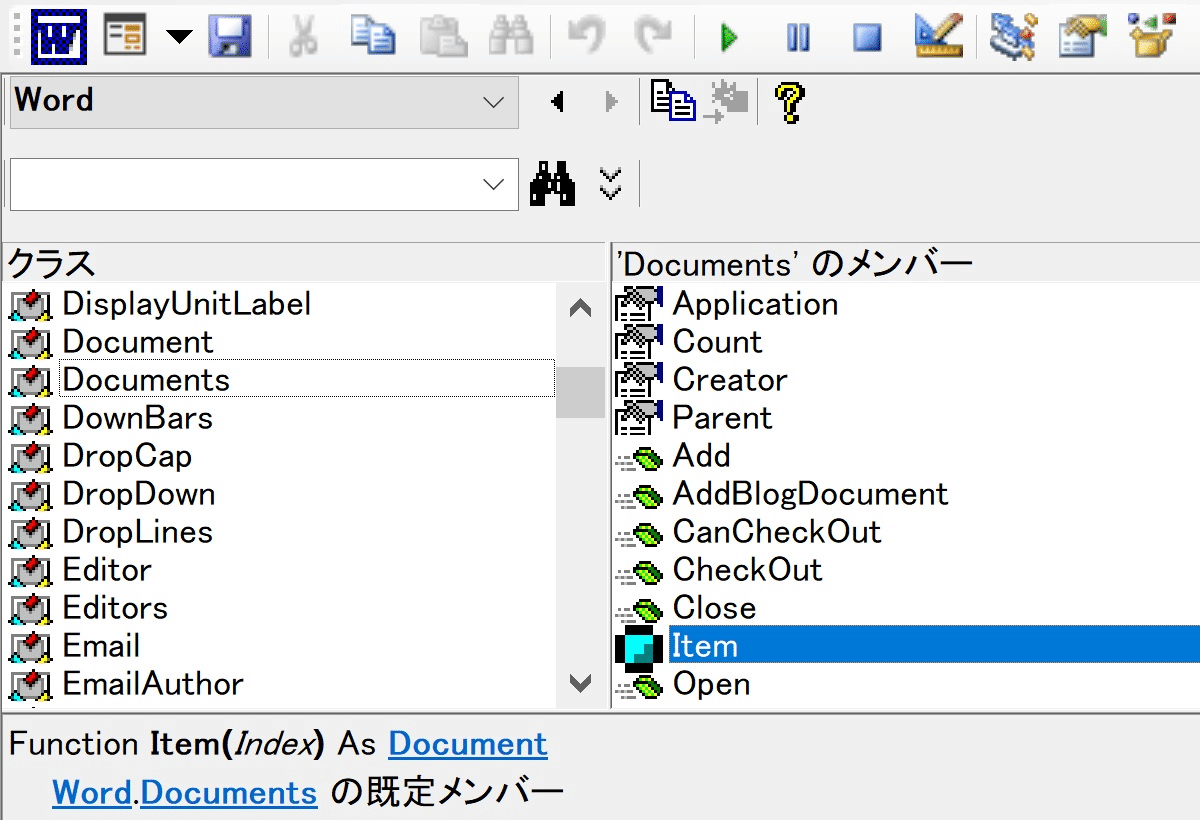The width and height of the screenshot is (1200, 820).
Task: Open Properties Window icon
Action: pos(1084,38)
